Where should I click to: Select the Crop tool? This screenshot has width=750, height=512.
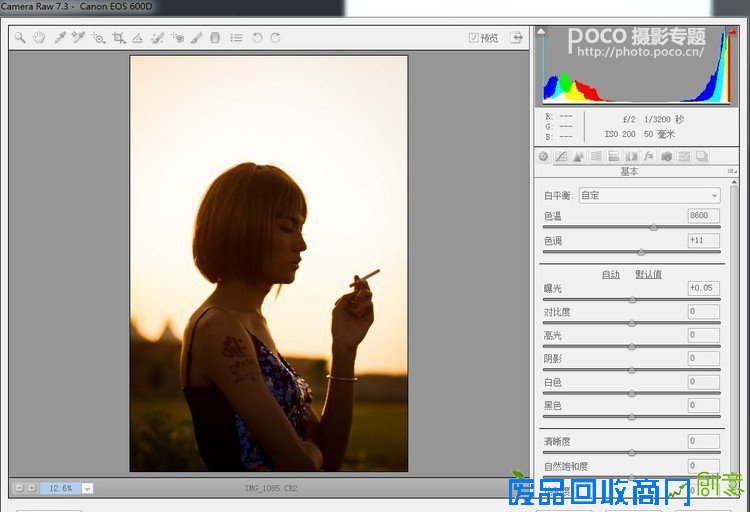119,38
